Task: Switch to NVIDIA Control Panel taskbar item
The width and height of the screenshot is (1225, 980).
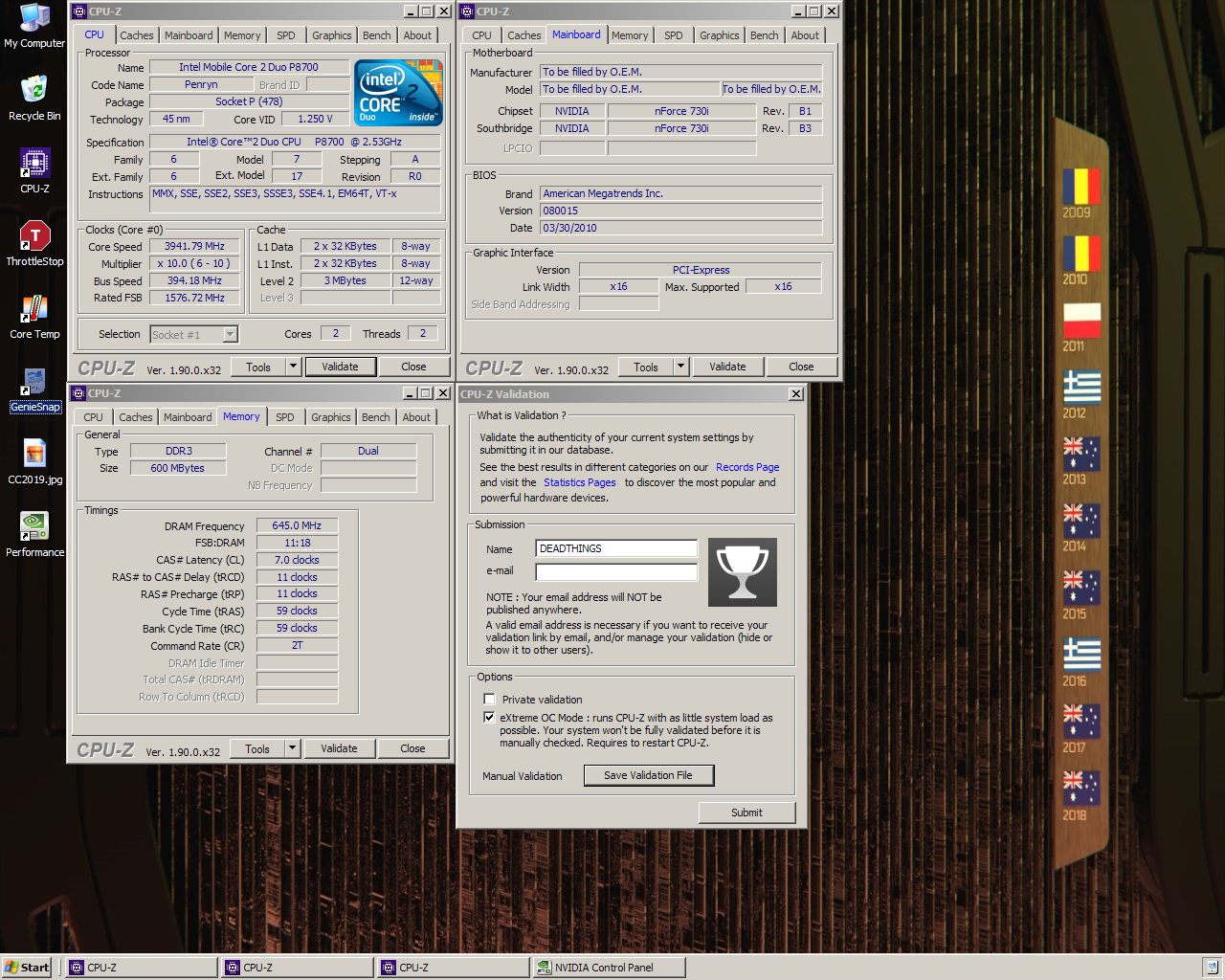Action: [609, 968]
